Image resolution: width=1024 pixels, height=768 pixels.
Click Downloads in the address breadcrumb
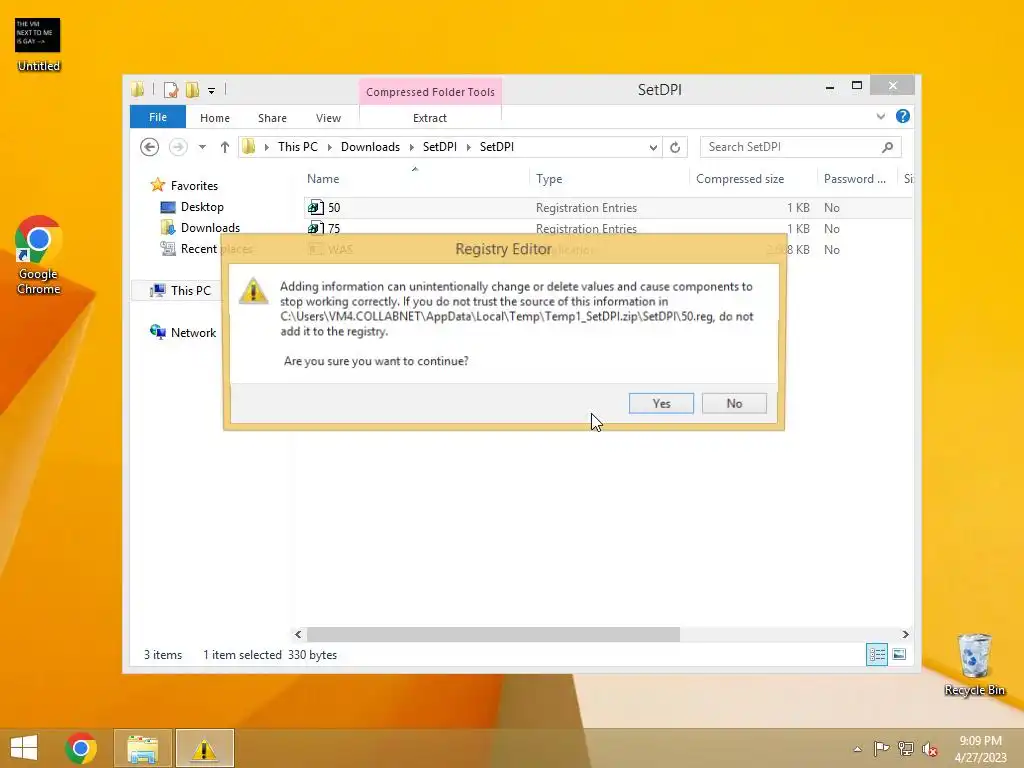[370, 147]
